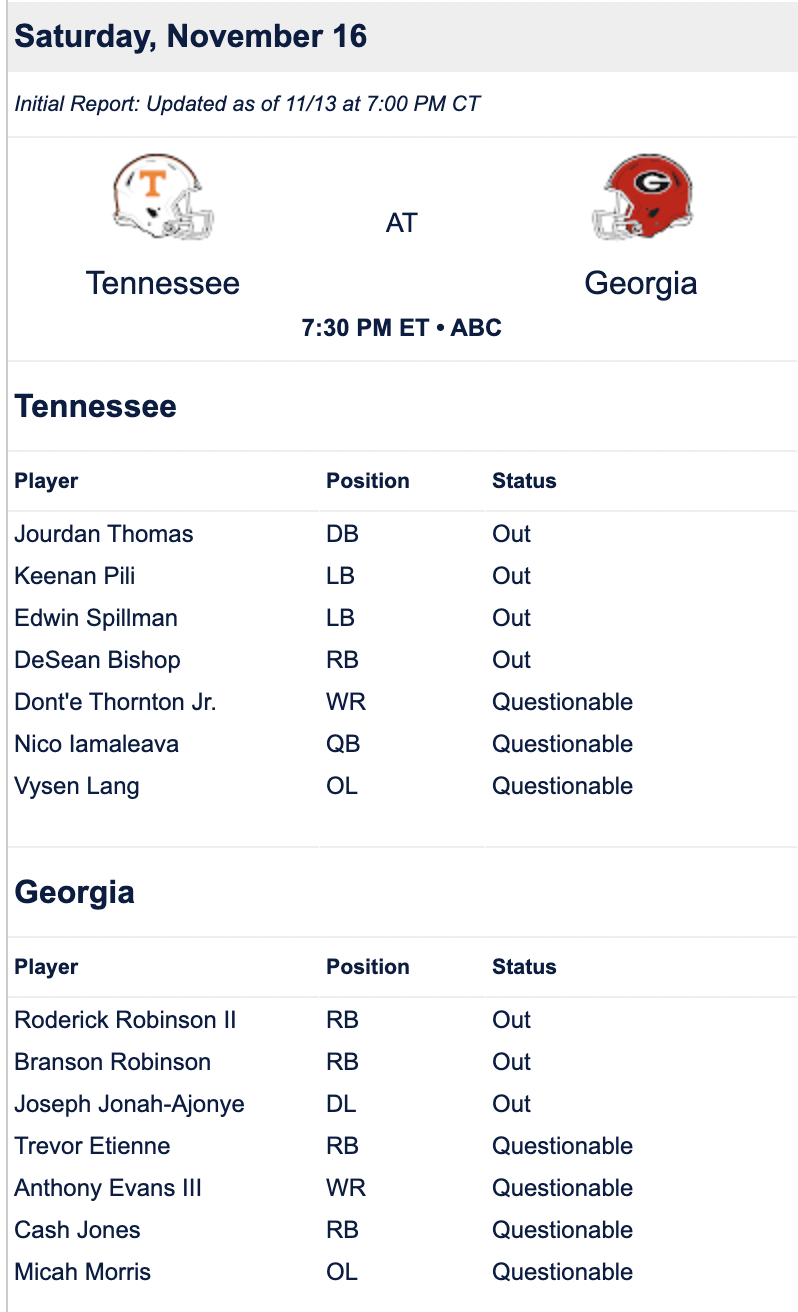Select the Georgia team name under helmet

coord(641,283)
